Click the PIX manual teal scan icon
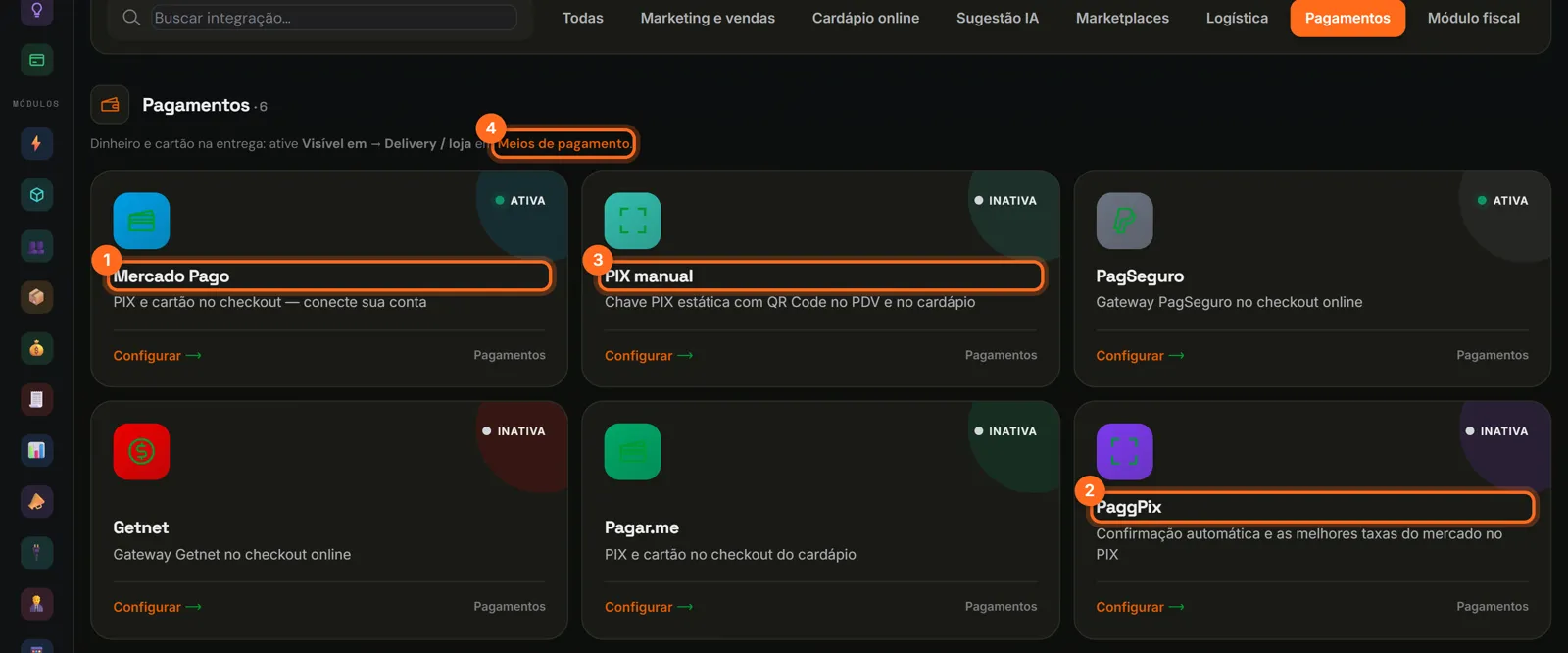This screenshot has height=653, width=1568. tap(633, 221)
